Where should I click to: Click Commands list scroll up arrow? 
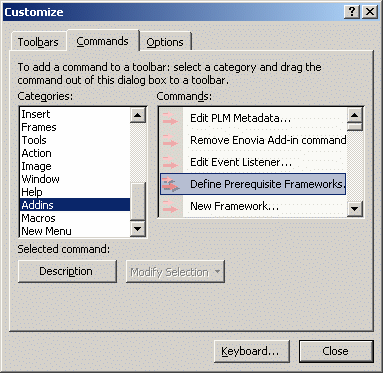click(354, 116)
